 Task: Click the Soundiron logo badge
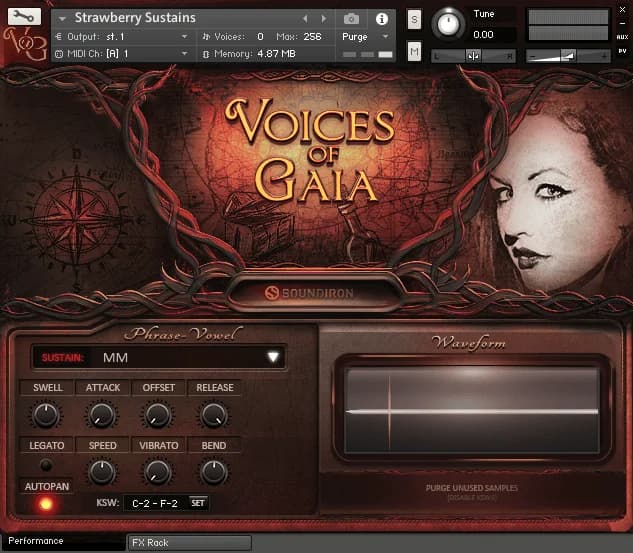point(309,293)
